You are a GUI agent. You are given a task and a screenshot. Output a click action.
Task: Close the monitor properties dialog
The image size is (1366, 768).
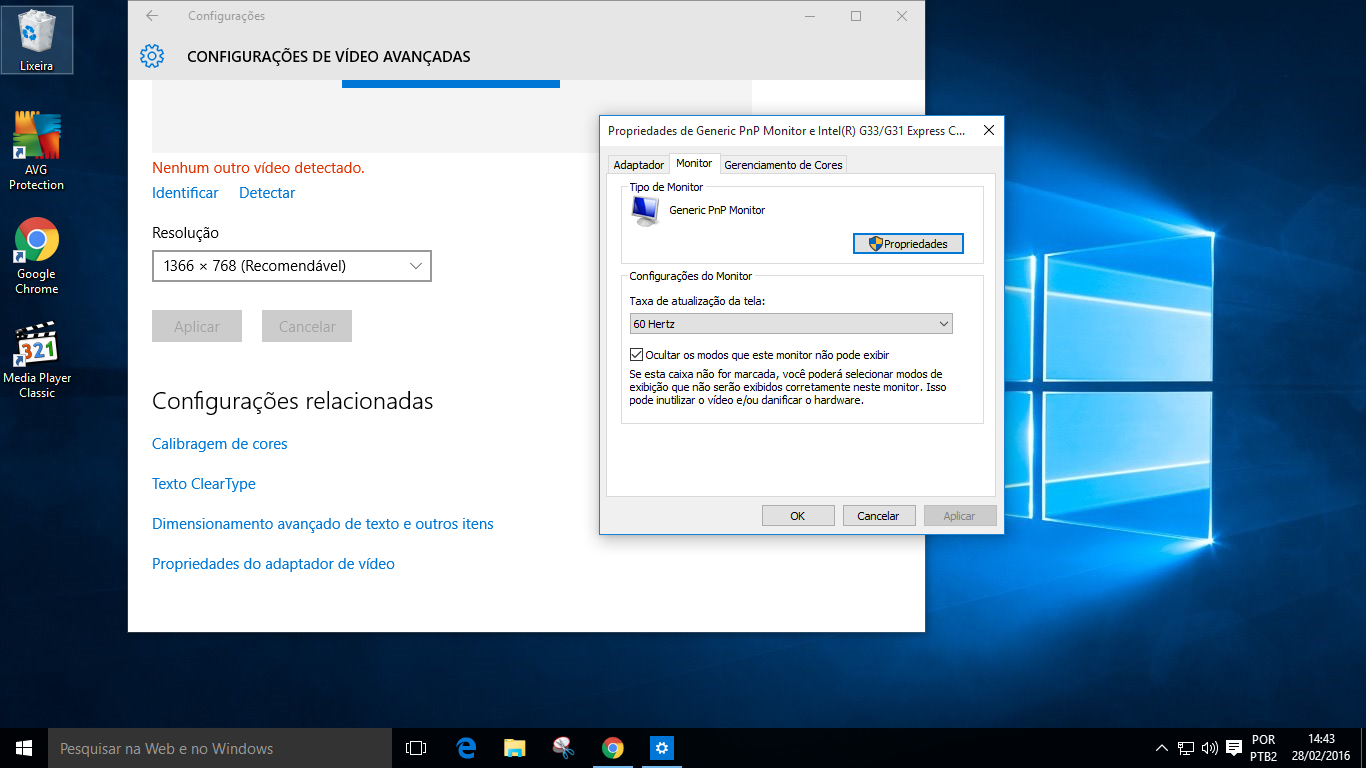click(x=988, y=130)
